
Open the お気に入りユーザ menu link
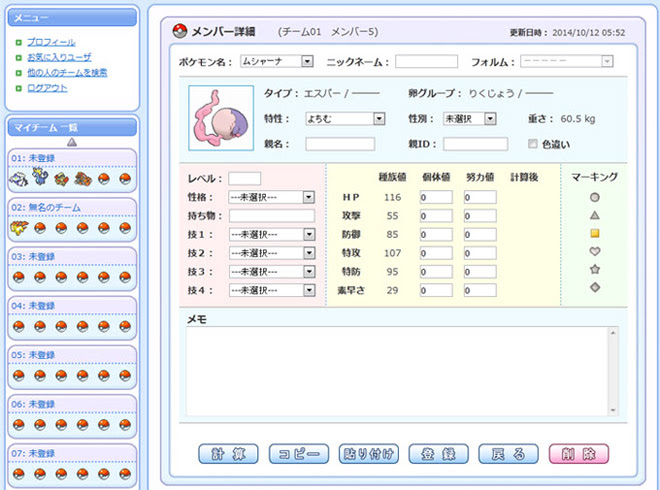coord(59,57)
